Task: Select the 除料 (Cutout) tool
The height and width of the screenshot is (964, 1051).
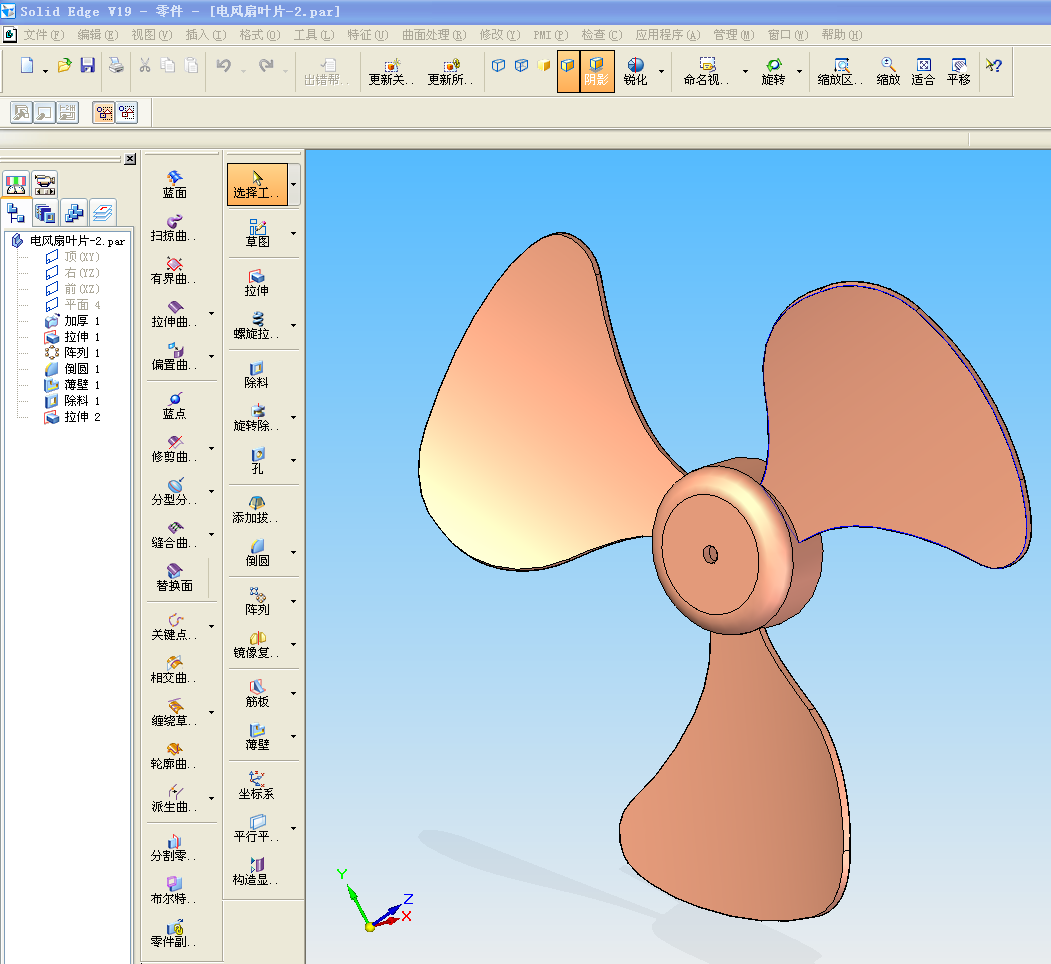Action: pyautogui.click(x=257, y=374)
